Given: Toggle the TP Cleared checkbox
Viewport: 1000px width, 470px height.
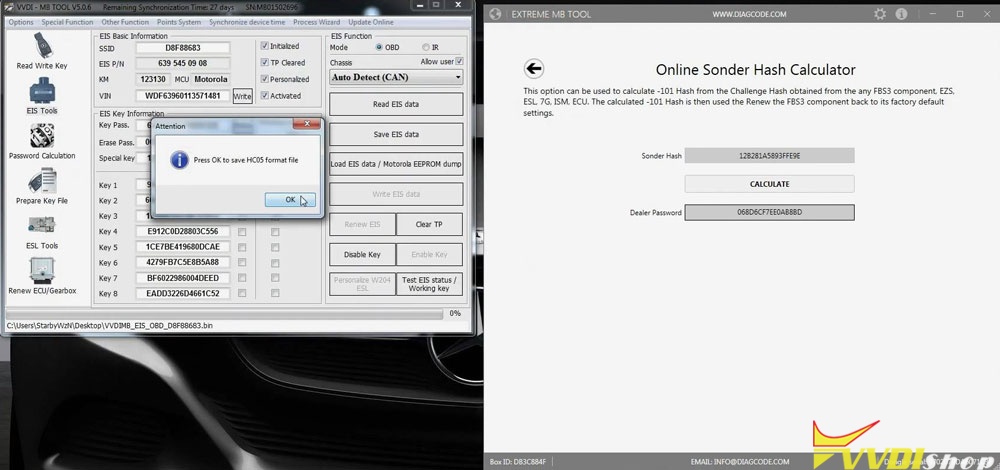Looking at the screenshot, I should (265, 62).
